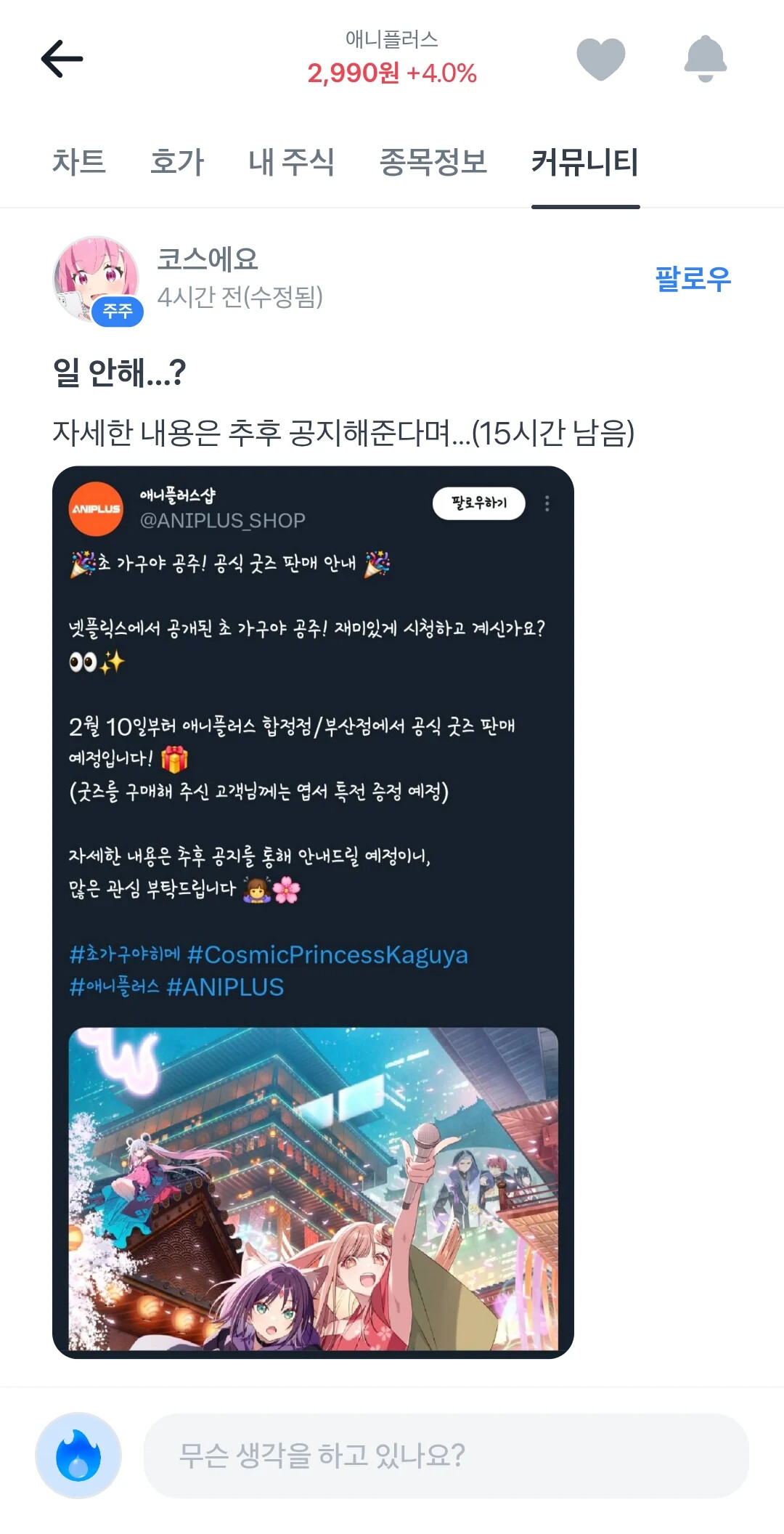Select the 종목정보 tab

433,162
